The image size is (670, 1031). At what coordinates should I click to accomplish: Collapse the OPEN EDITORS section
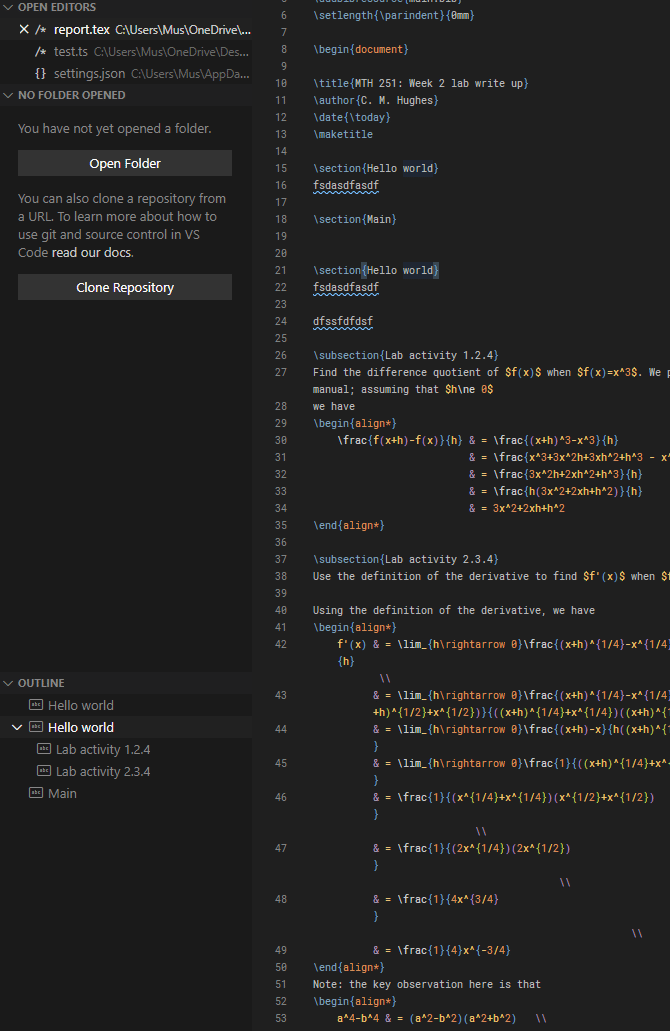point(10,8)
